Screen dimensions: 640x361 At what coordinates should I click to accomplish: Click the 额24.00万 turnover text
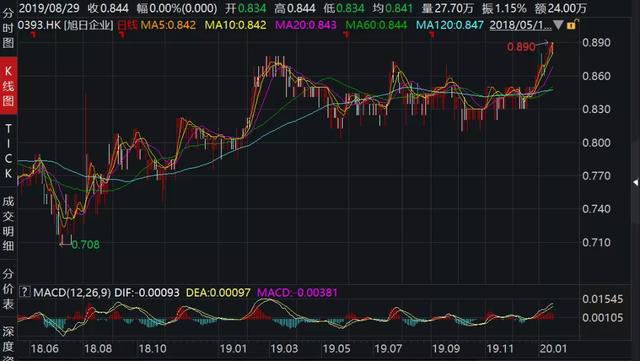[x=561, y=8]
